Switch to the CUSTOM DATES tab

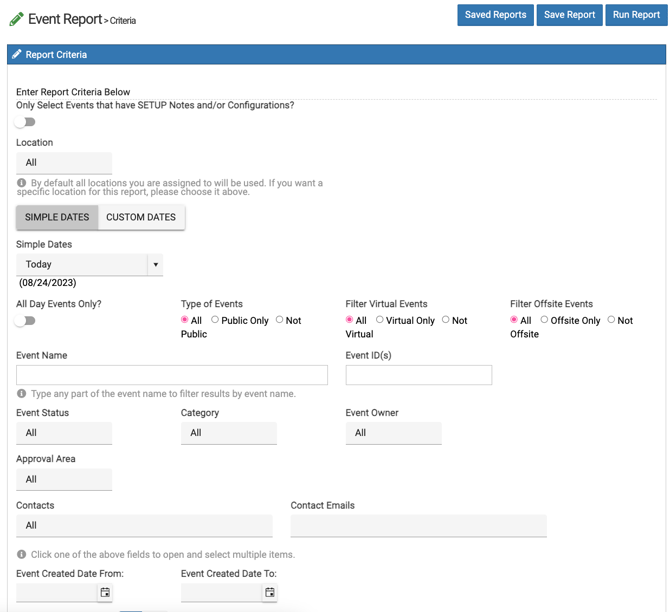141,217
